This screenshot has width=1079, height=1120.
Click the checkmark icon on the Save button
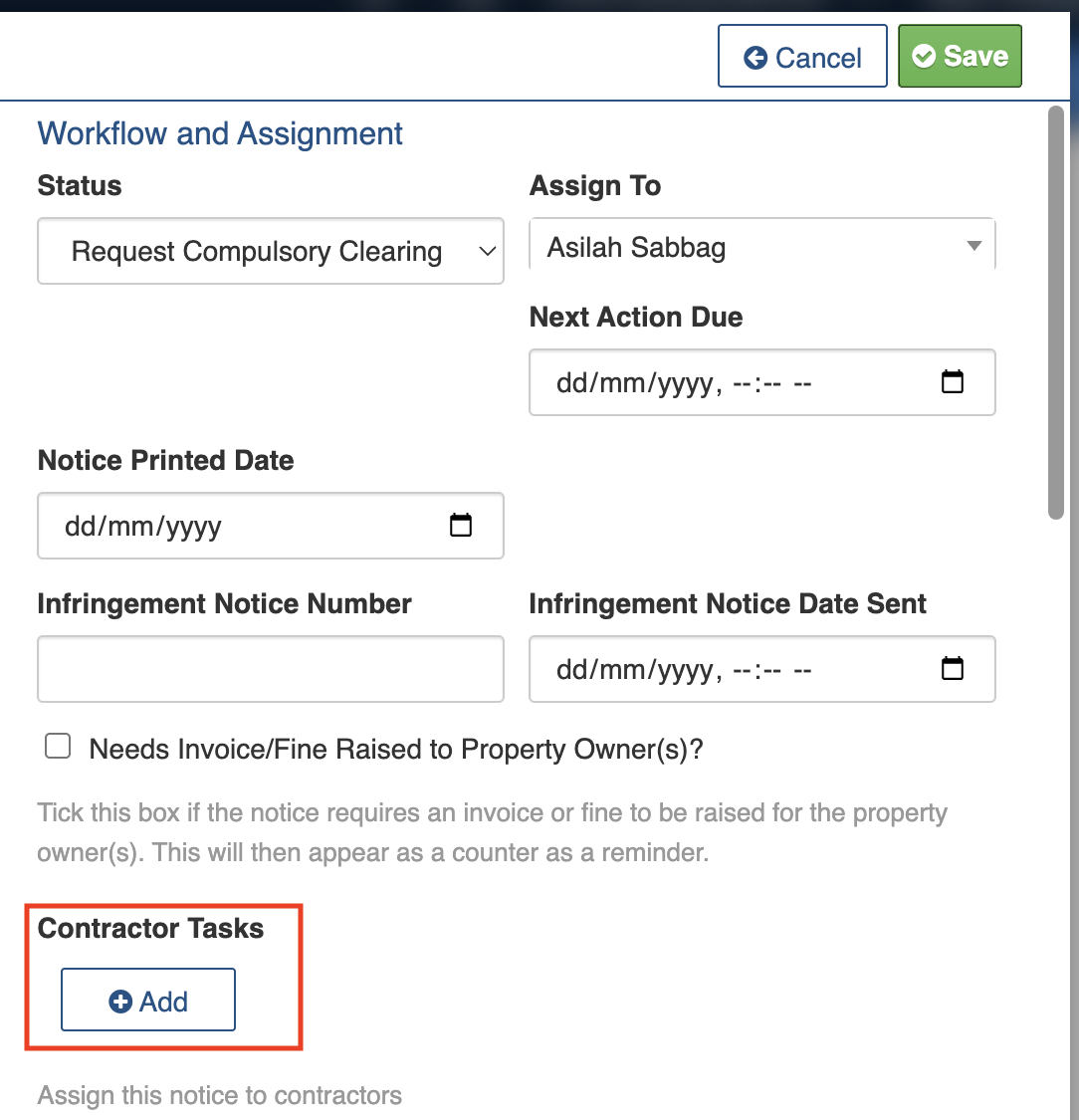point(924,57)
